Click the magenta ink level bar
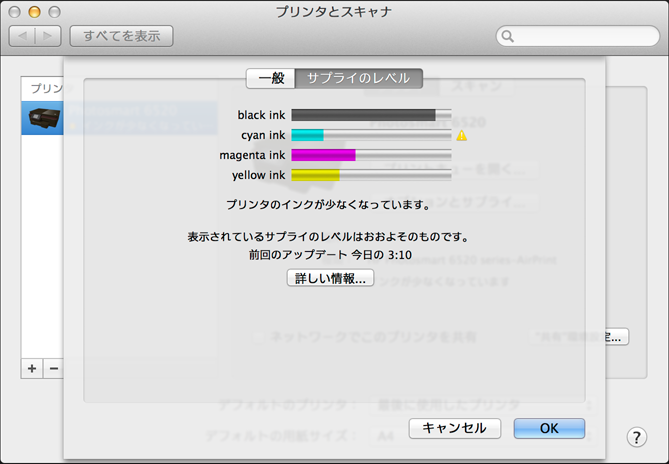Viewport: 669px width, 464px height. point(371,155)
